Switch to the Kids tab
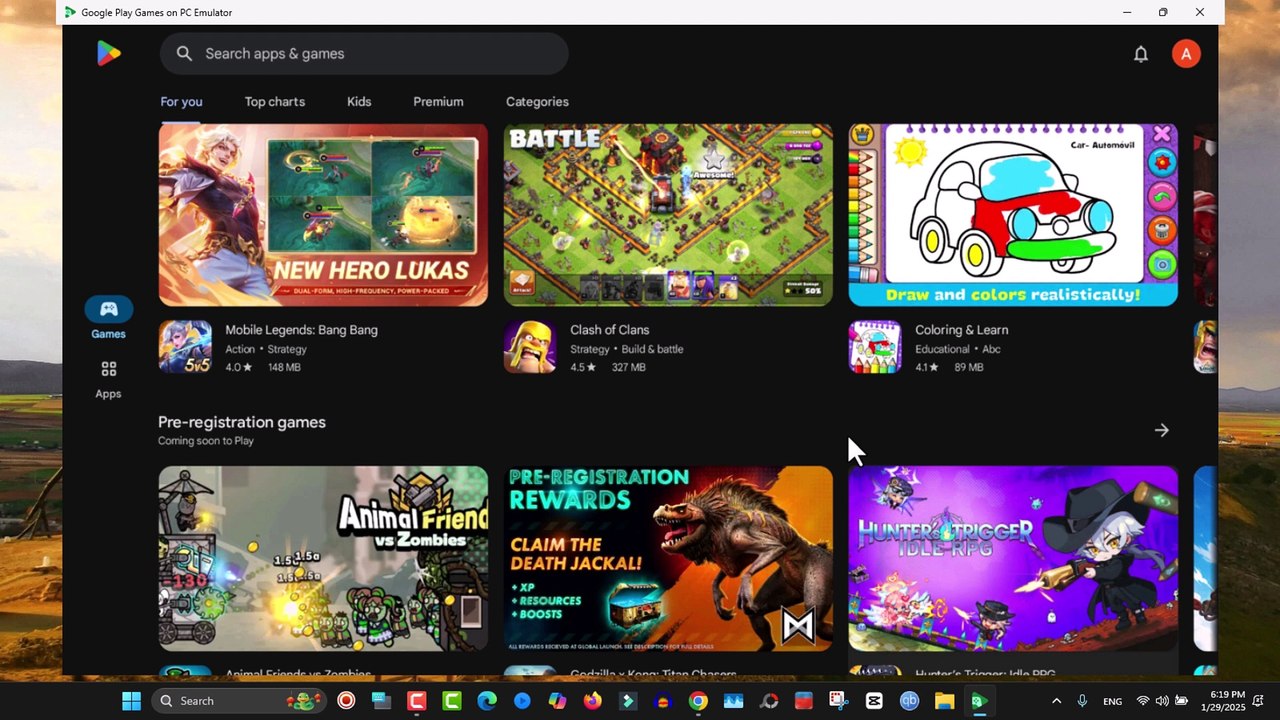The image size is (1280, 720). tap(359, 102)
